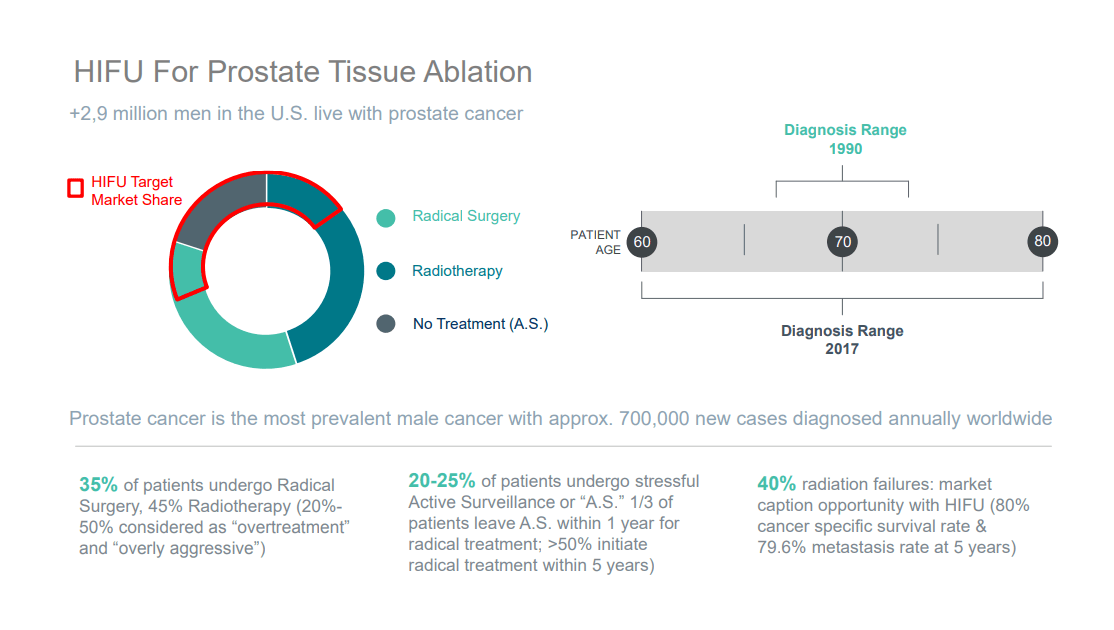Click the Radical Surgery legend dot

pos(386,218)
